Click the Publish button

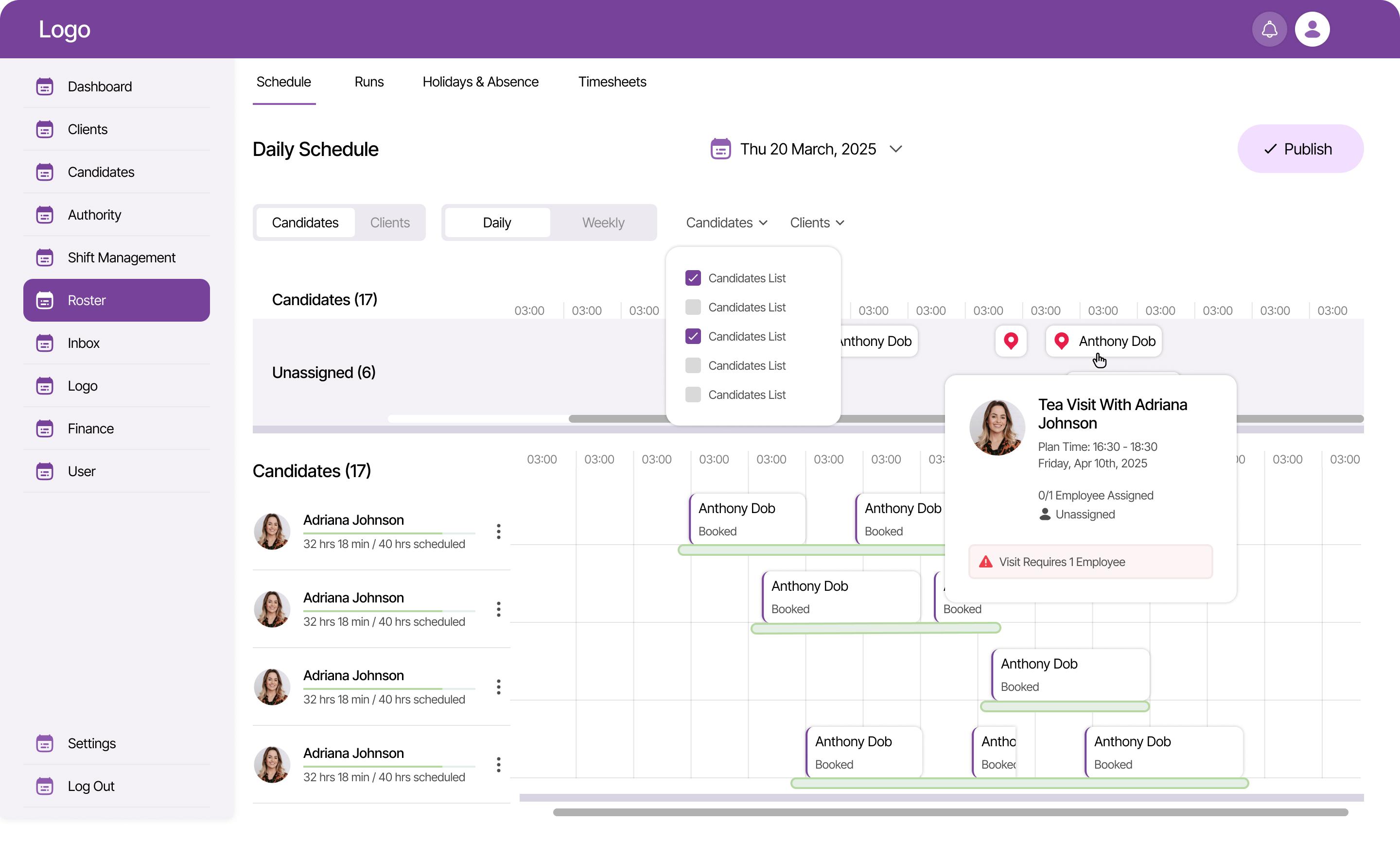click(1300, 148)
